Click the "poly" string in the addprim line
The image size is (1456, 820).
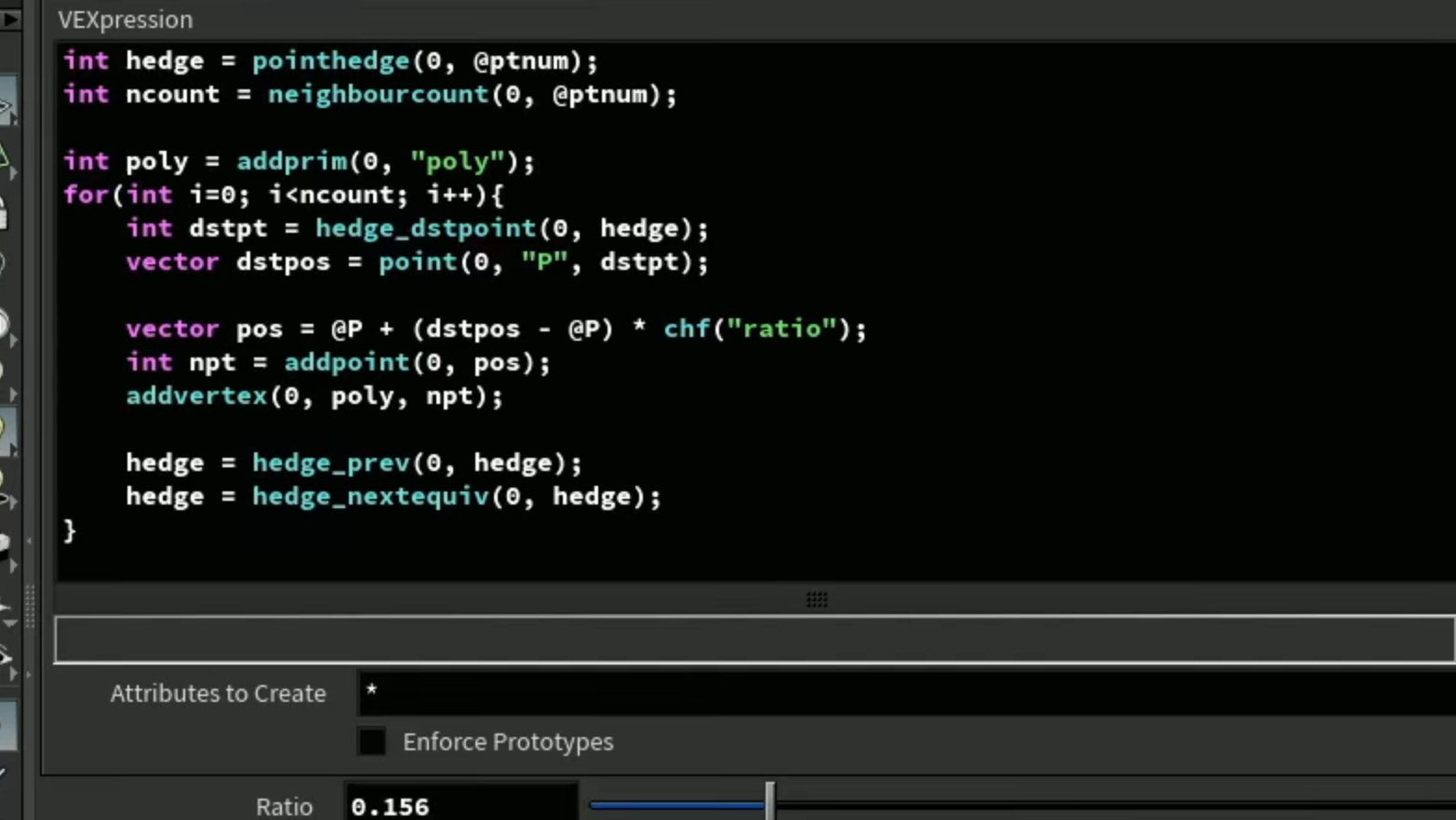(x=458, y=161)
